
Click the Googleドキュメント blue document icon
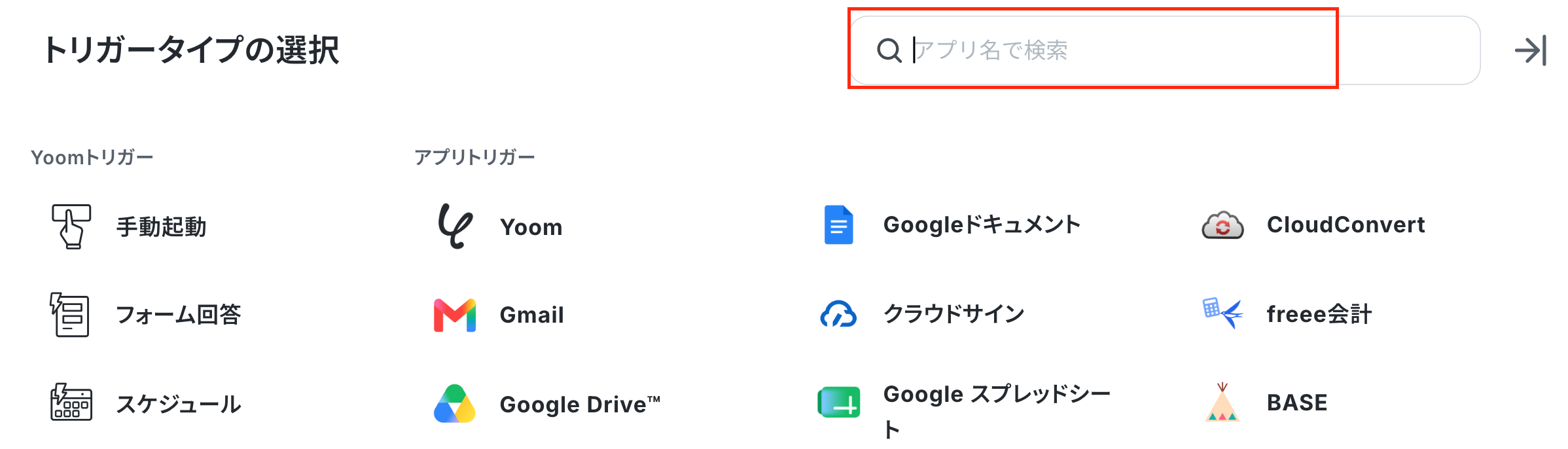(x=838, y=225)
